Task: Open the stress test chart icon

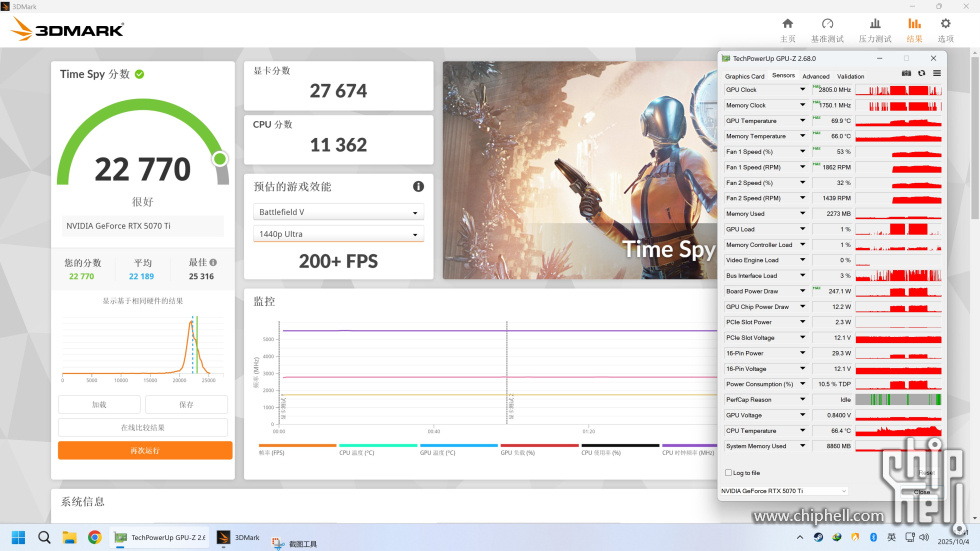Action: click(875, 24)
